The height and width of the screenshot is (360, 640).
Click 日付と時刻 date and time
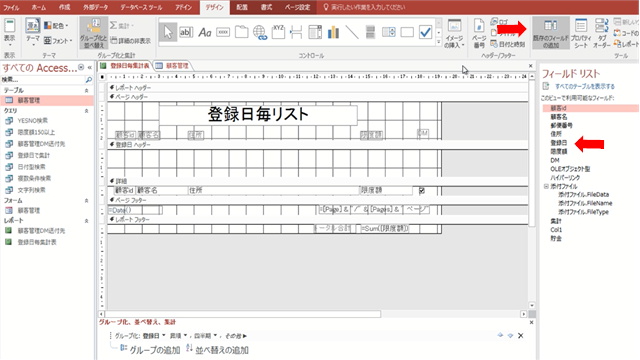click(x=508, y=44)
